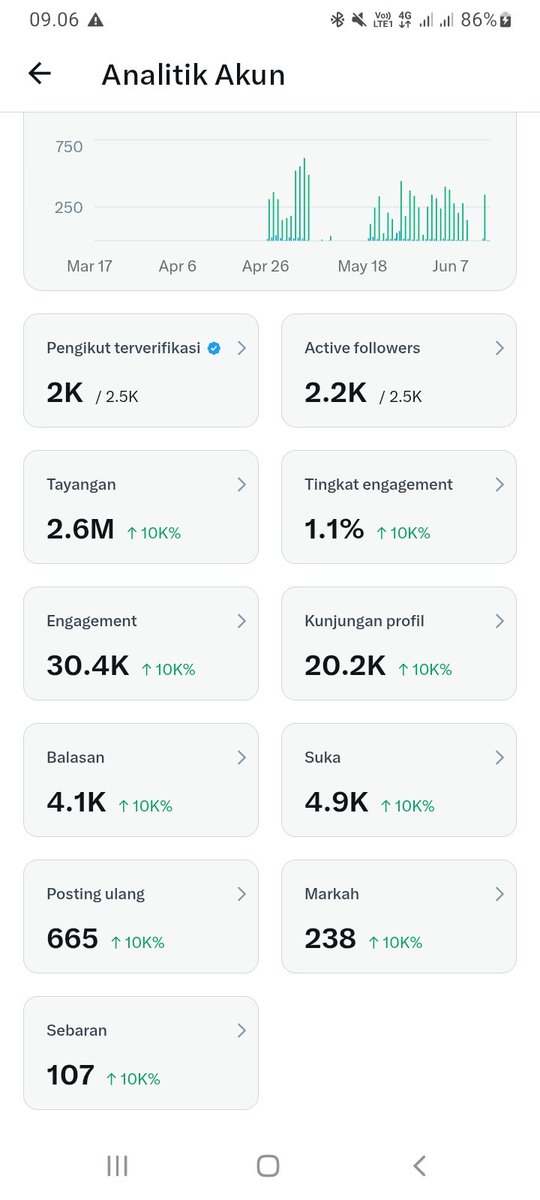Tap the battery icon in status bar
540x1200 pixels.
click(507, 20)
